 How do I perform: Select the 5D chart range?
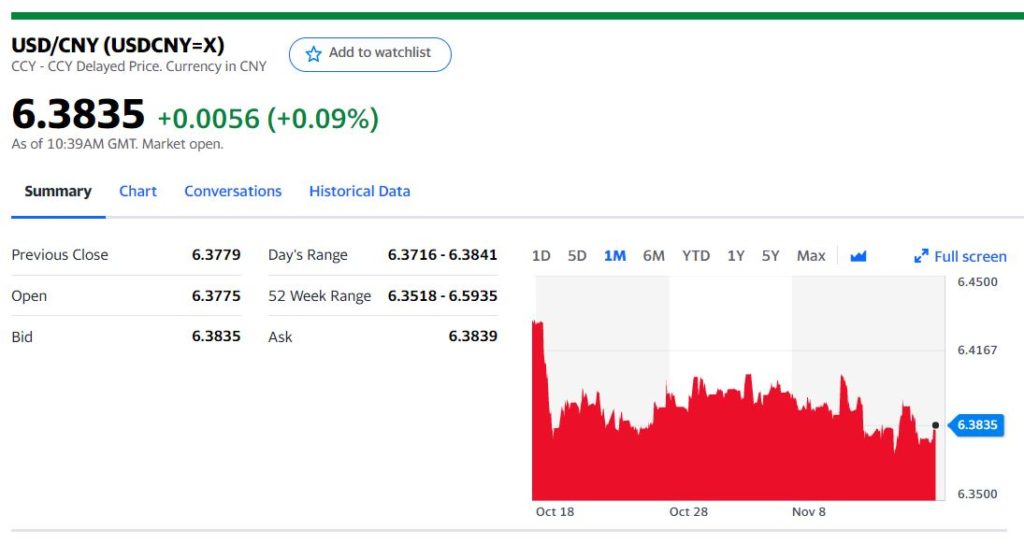[577, 256]
